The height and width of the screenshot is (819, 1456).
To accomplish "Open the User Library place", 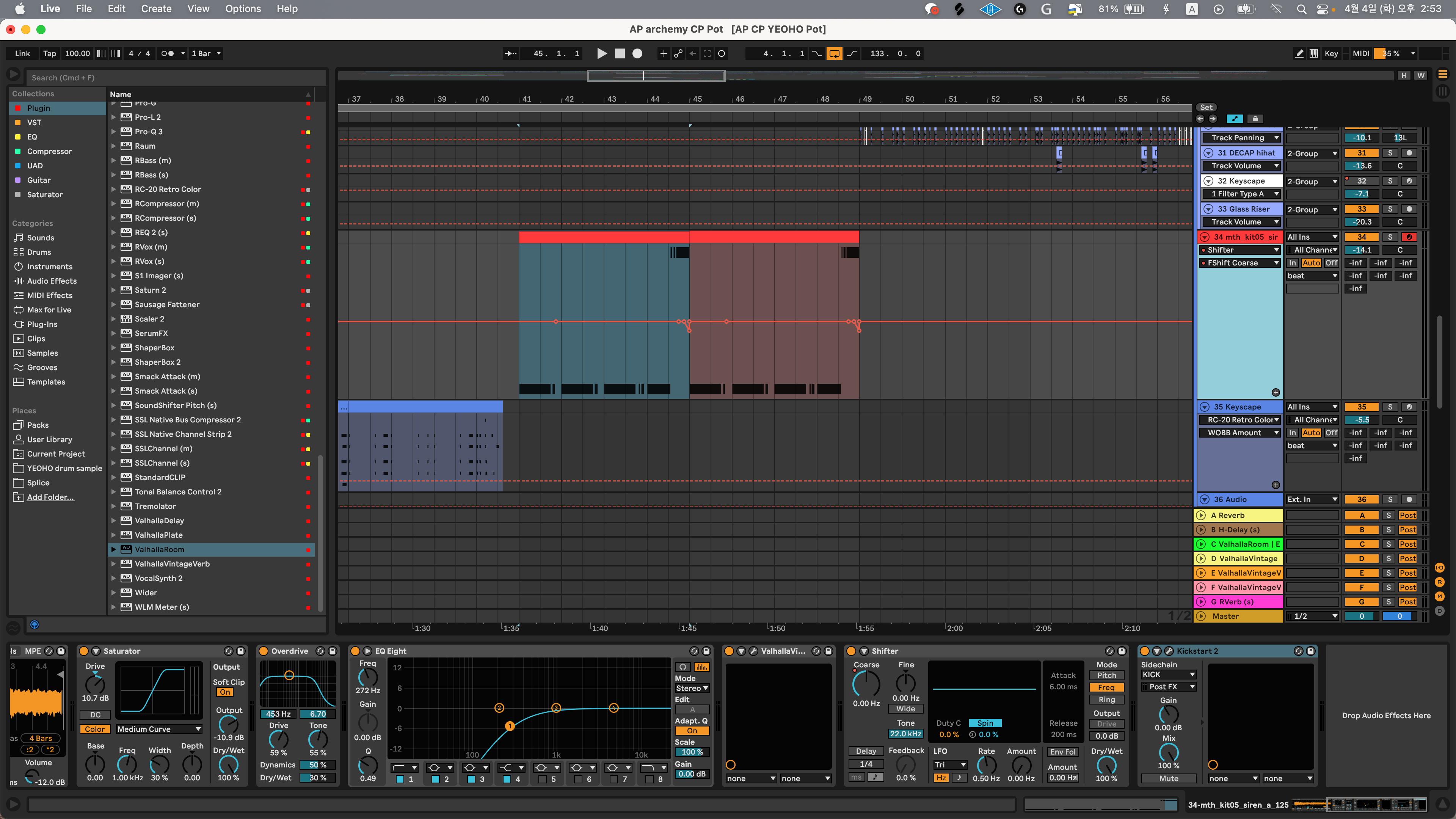I will click(x=58, y=440).
